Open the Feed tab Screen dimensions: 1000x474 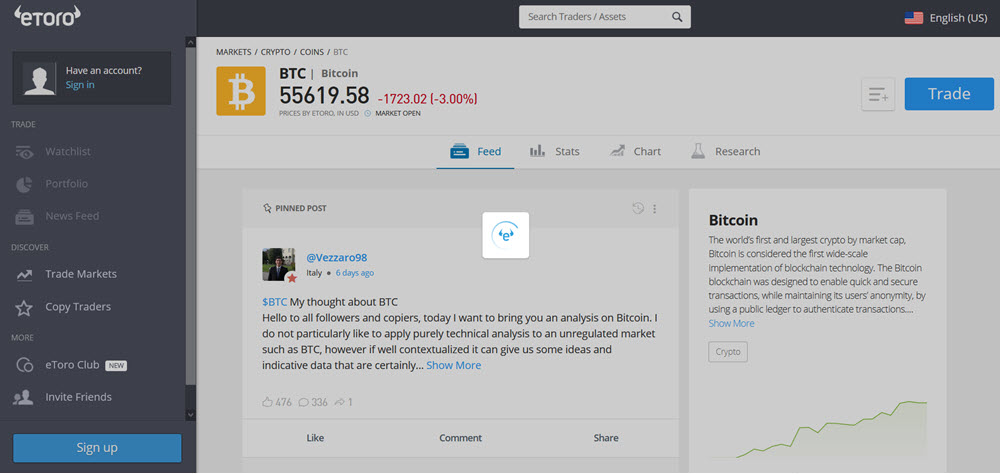coord(475,152)
